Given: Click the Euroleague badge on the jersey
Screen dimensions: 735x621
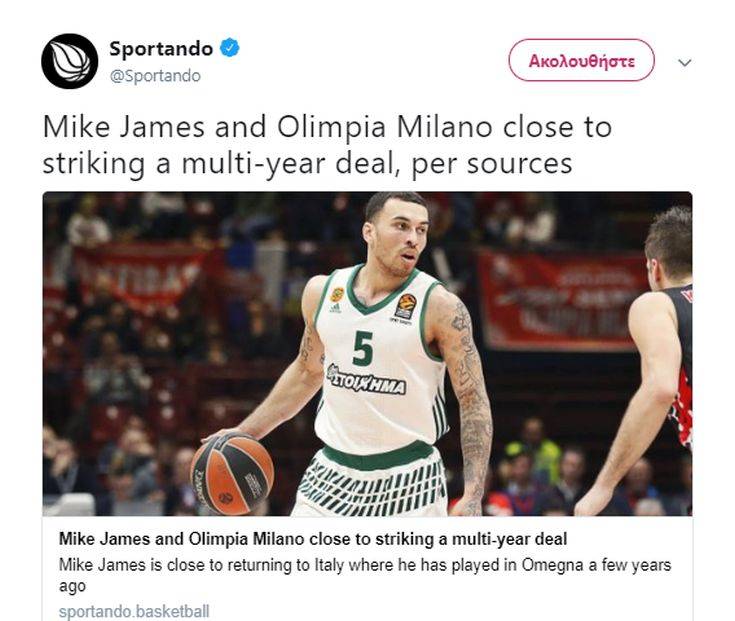Looking at the screenshot, I should pyautogui.click(x=405, y=306).
